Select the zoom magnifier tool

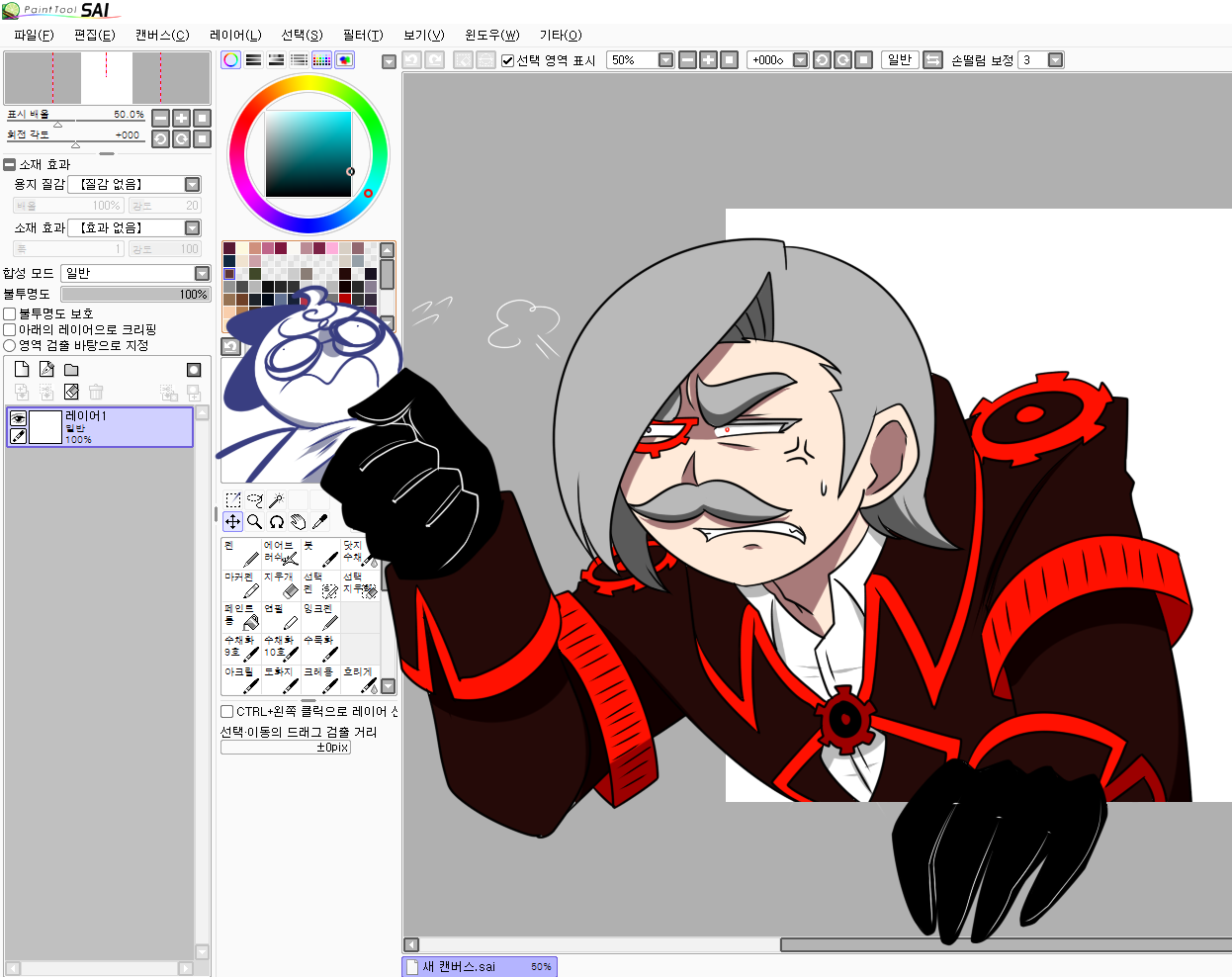click(255, 521)
